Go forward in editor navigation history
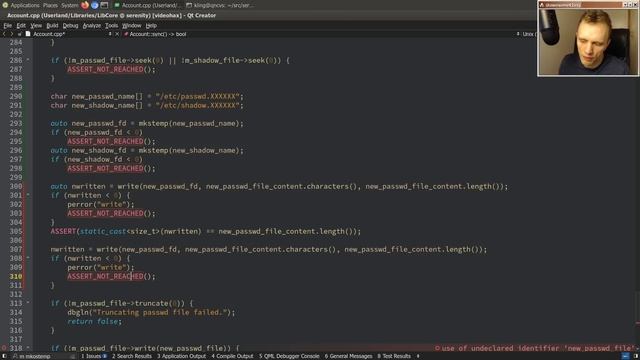This screenshot has width=640, height=360. tap(11, 34)
